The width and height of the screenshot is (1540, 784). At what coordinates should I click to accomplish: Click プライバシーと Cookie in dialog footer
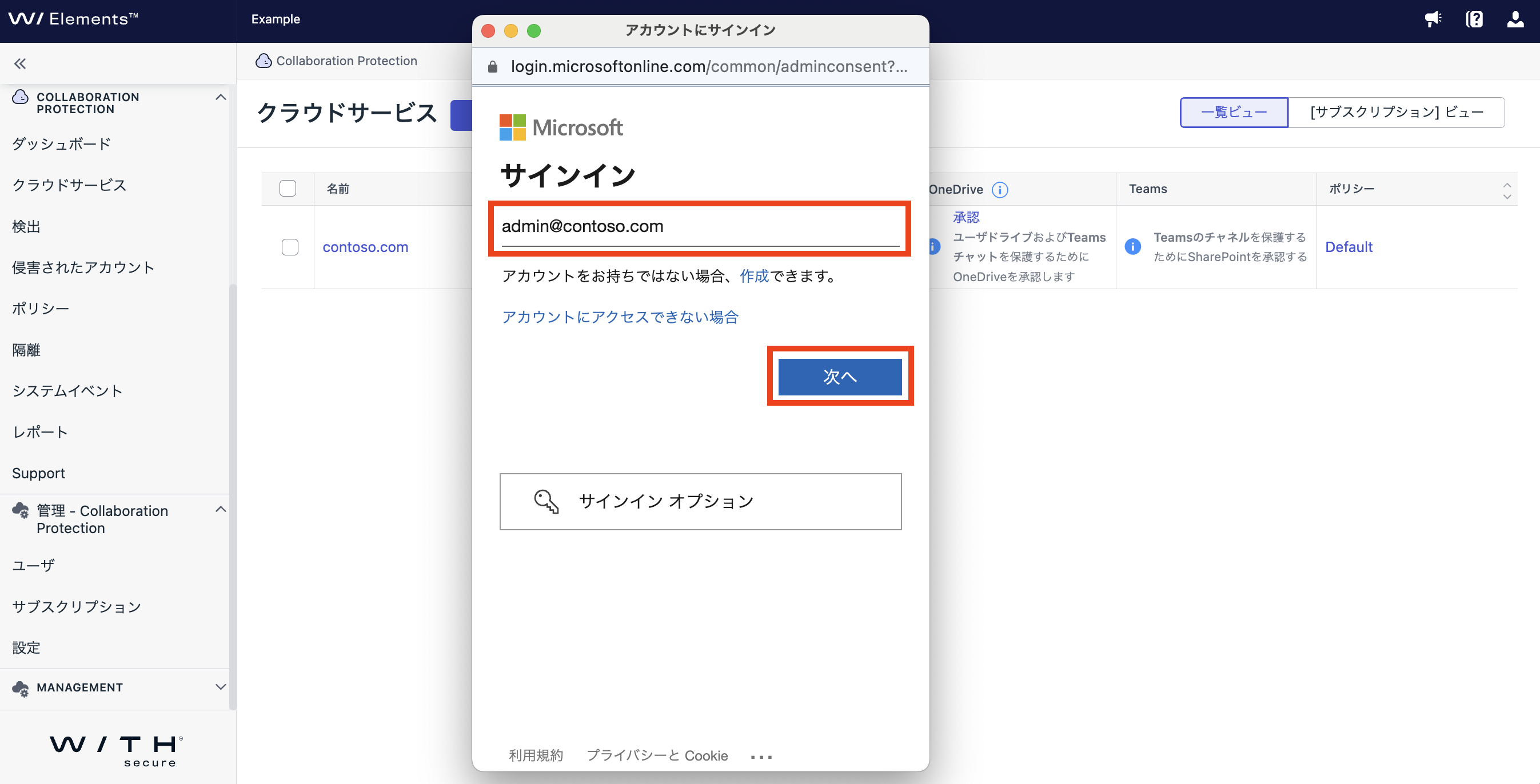(657, 756)
